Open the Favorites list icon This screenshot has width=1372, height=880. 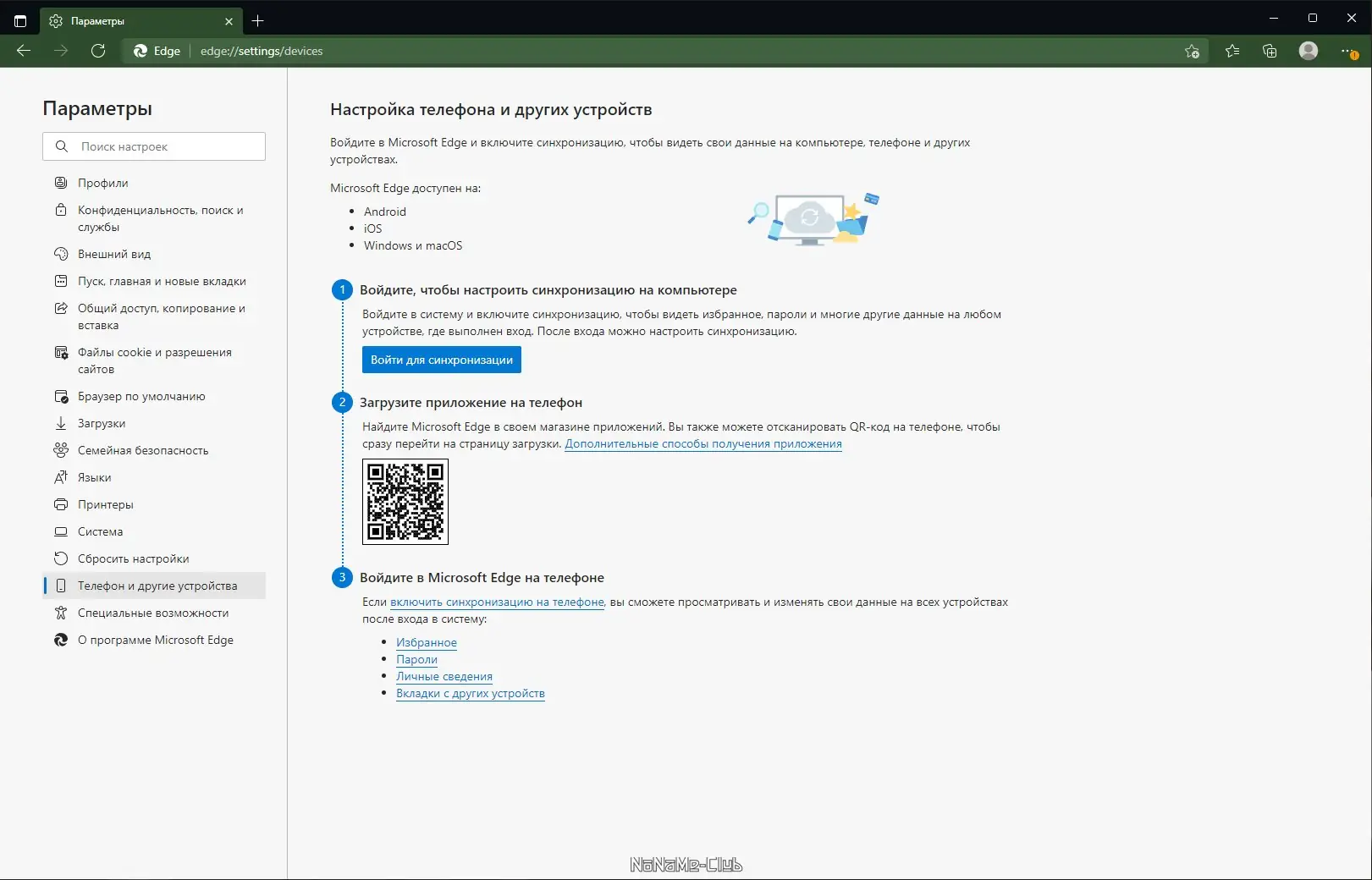(1232, 51)
